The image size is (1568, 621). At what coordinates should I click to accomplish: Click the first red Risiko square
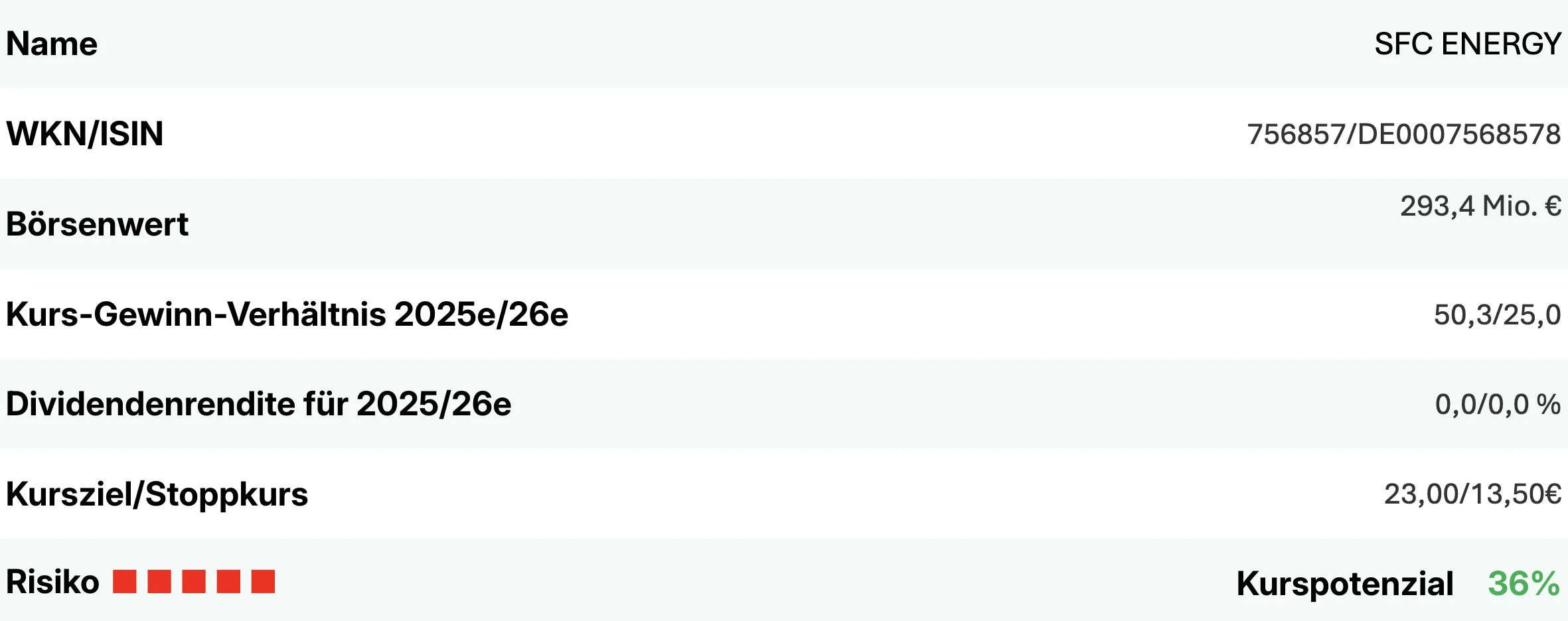(x=124, y=581)
